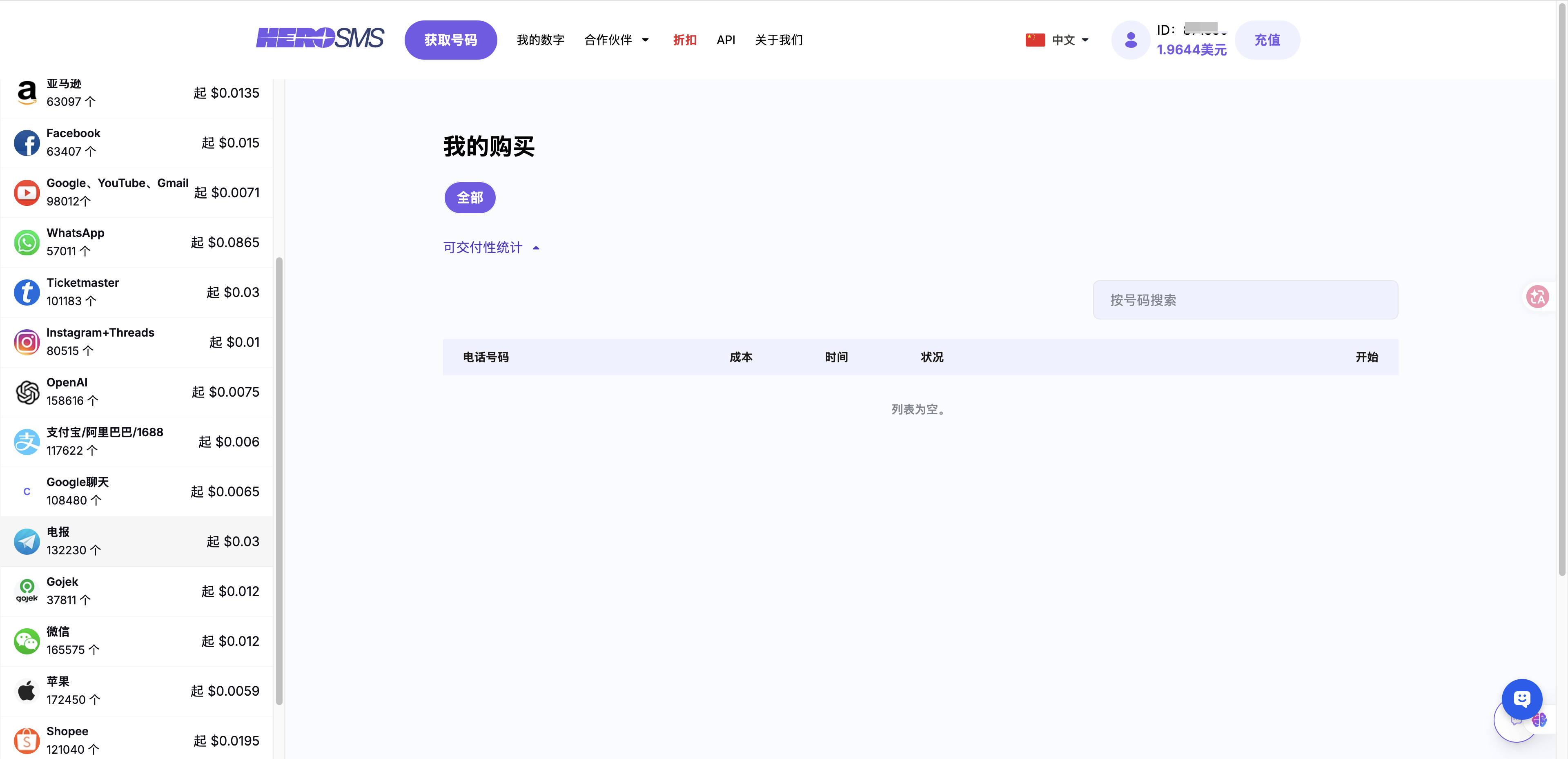This screenshot has height=759, width=1568.
Task: Open the API menu item
Action: click(x=726, y=40)
